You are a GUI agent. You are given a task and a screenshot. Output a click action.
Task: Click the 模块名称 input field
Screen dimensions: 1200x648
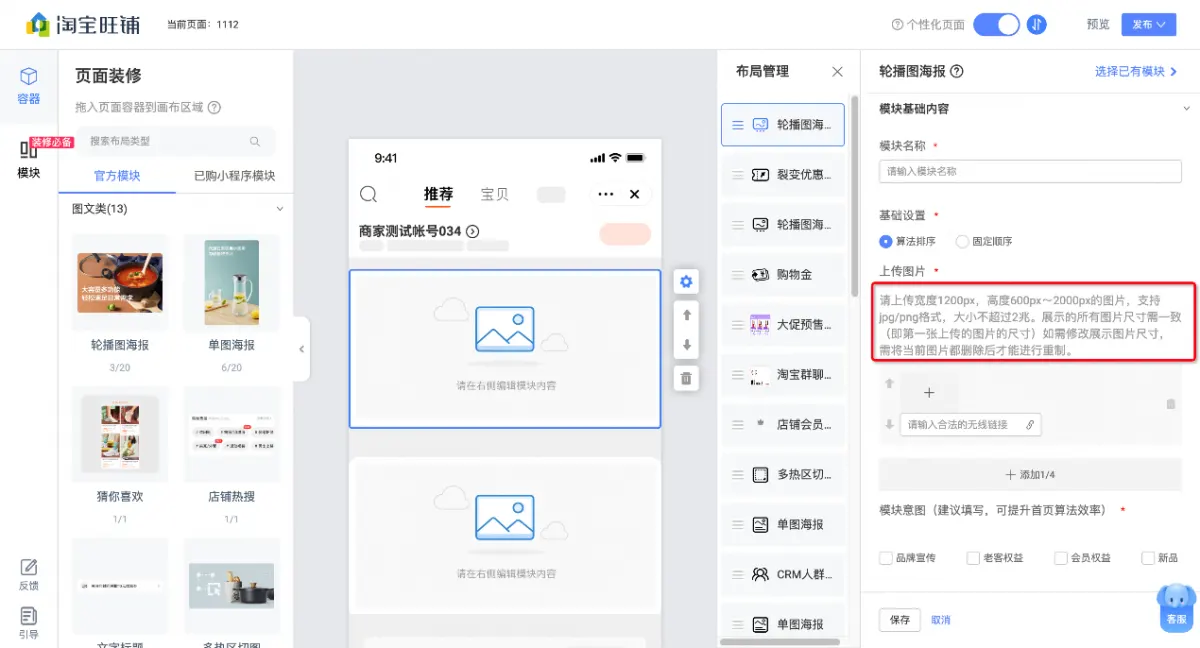pyautogui.click(x=1030, y=171)
